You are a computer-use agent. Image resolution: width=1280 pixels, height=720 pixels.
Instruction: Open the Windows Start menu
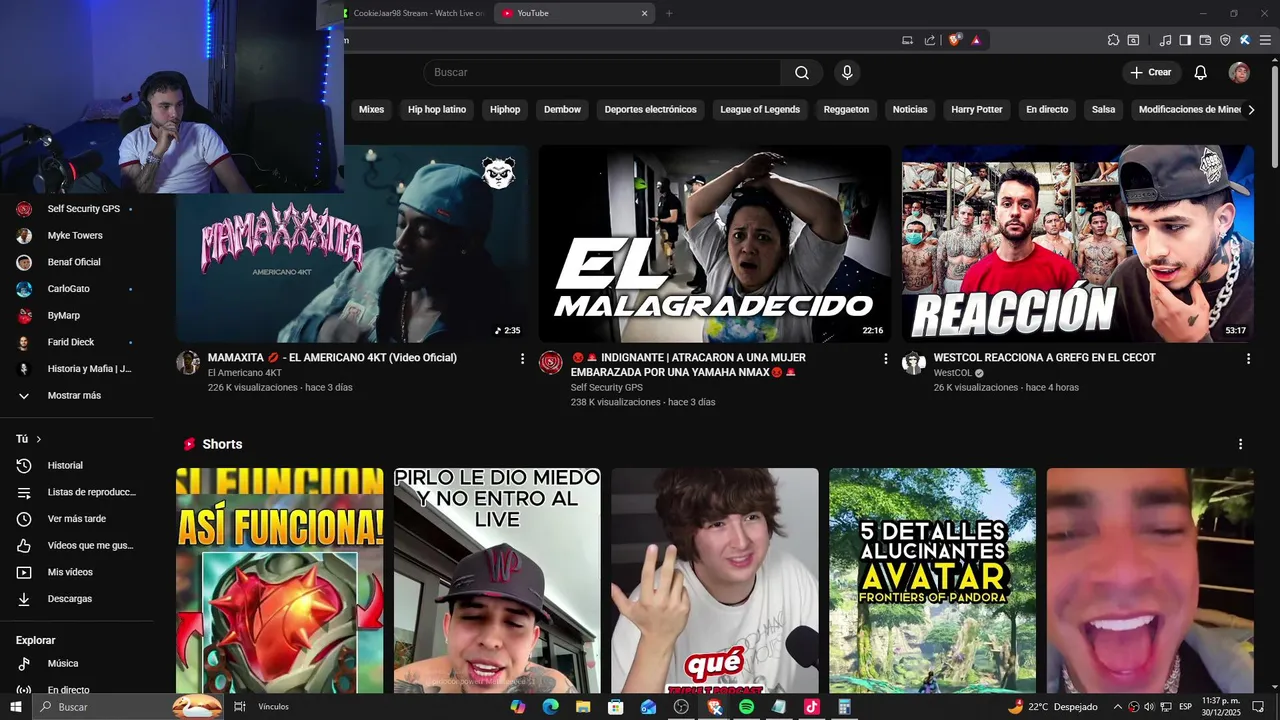[x=16, y=707]
